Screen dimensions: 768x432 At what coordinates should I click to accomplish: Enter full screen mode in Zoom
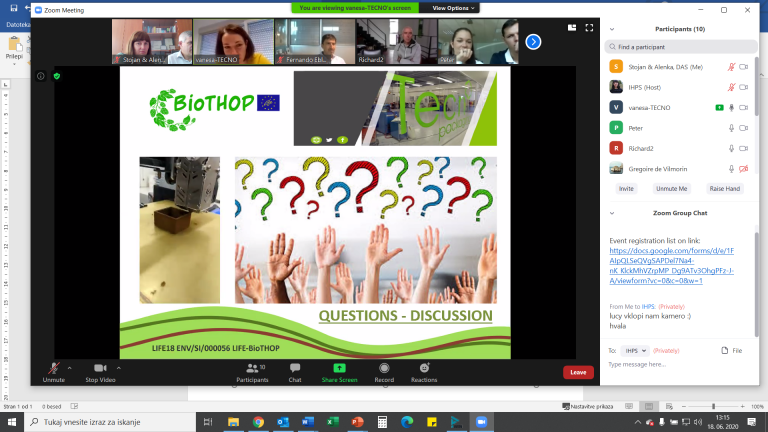pos(589,28)
